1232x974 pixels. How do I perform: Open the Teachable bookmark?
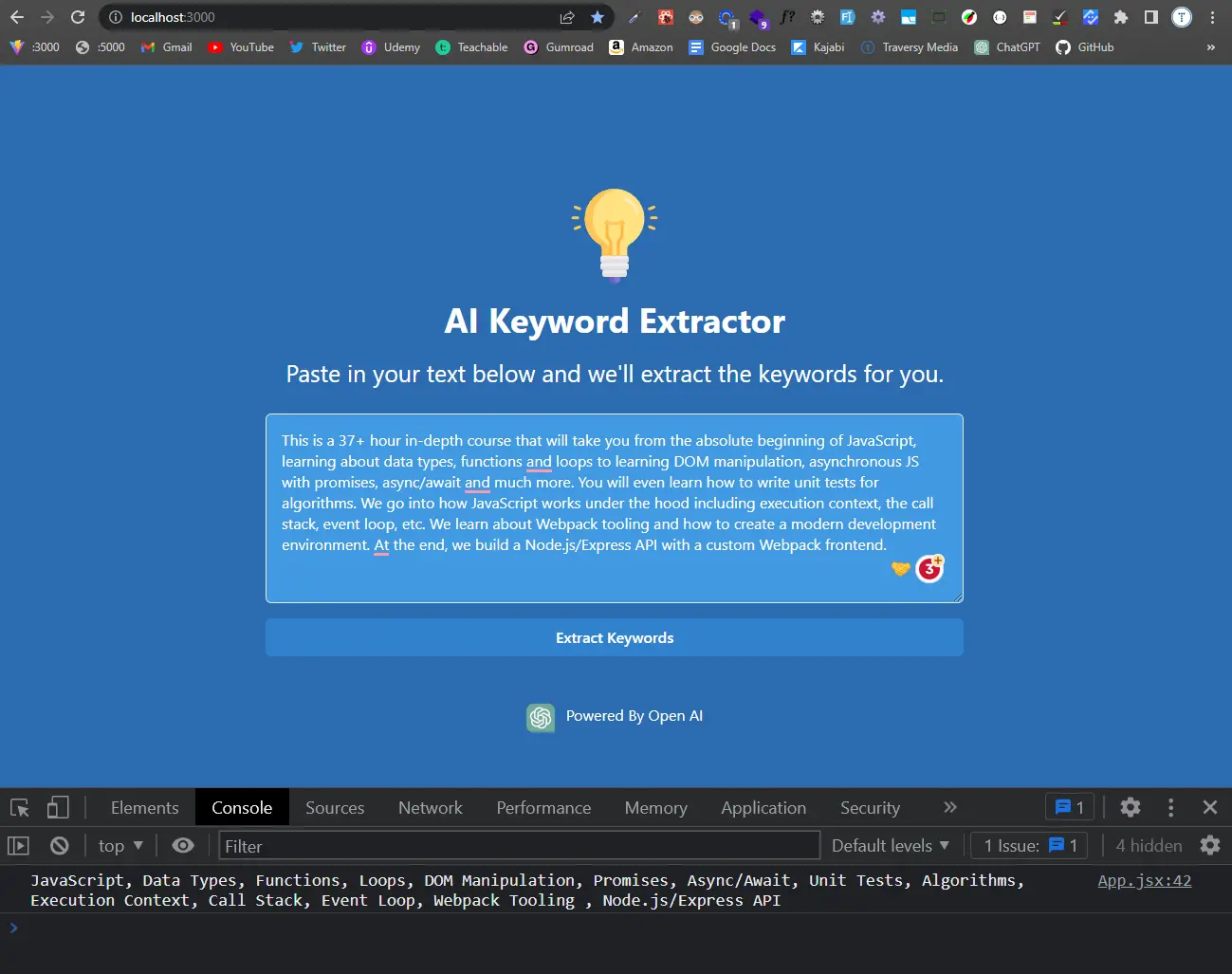(x=471, y=47)
